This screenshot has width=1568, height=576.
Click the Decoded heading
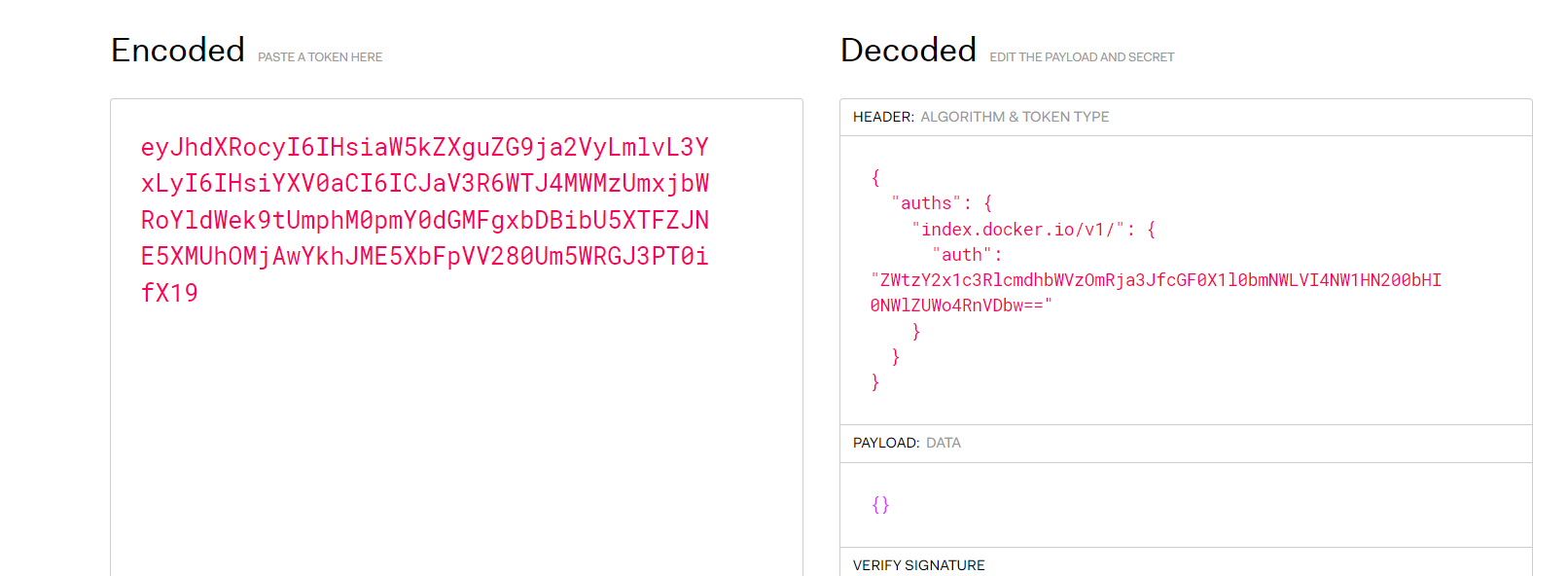pyautogui.click(x=909, y=50)
